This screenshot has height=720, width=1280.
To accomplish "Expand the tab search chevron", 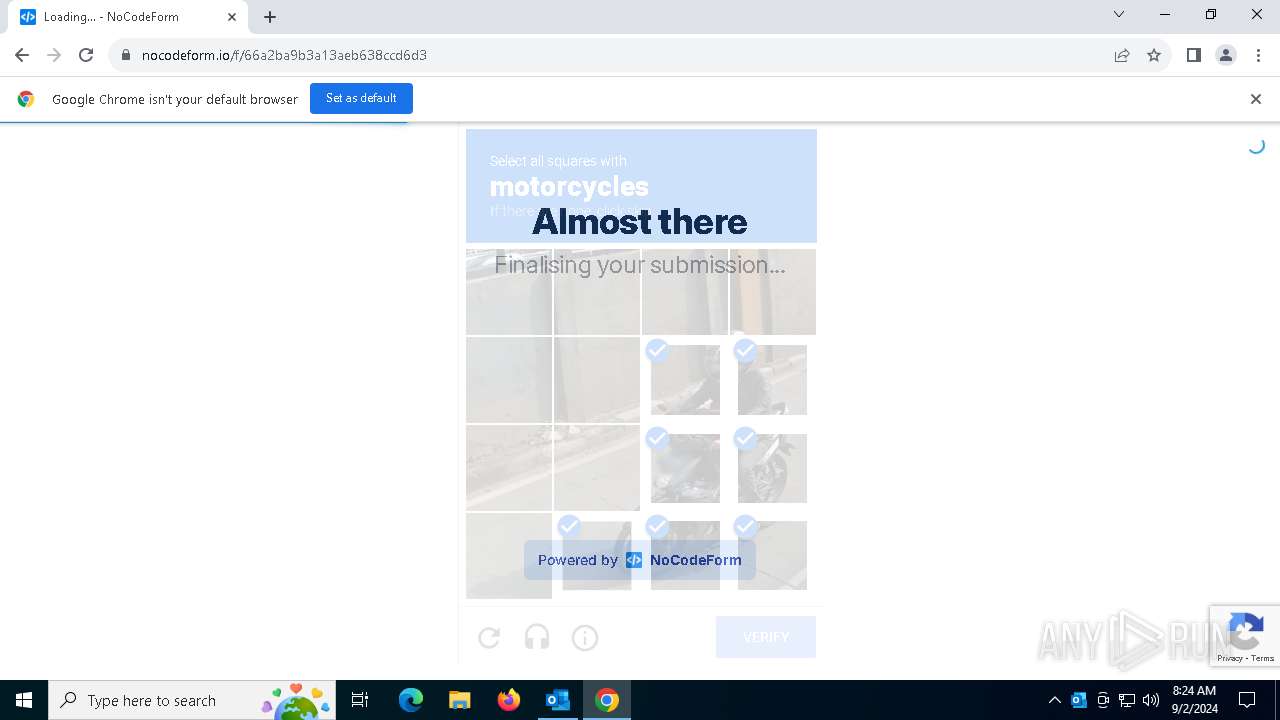I will click(1119, 14).
